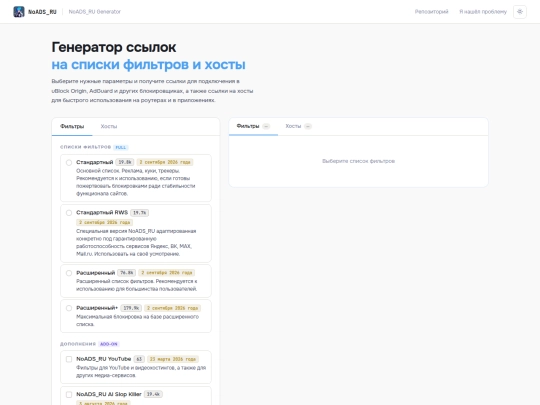540x405 pixels.
Task: Click the ДОПОЛНЕНИЯ section label
Action: click(x=78, y=344)
